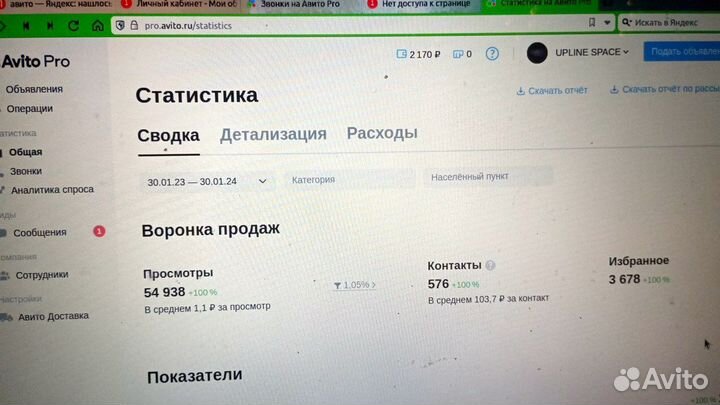720x405 pixels.
Task: Click the Сотрудники people icon
Action: tap(5, 276)
